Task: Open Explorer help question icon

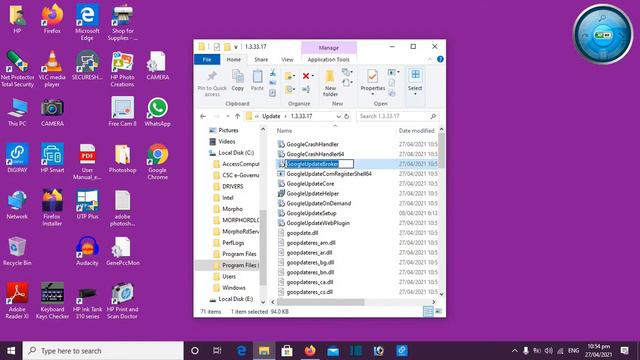Action: click(x=440, y=59)
